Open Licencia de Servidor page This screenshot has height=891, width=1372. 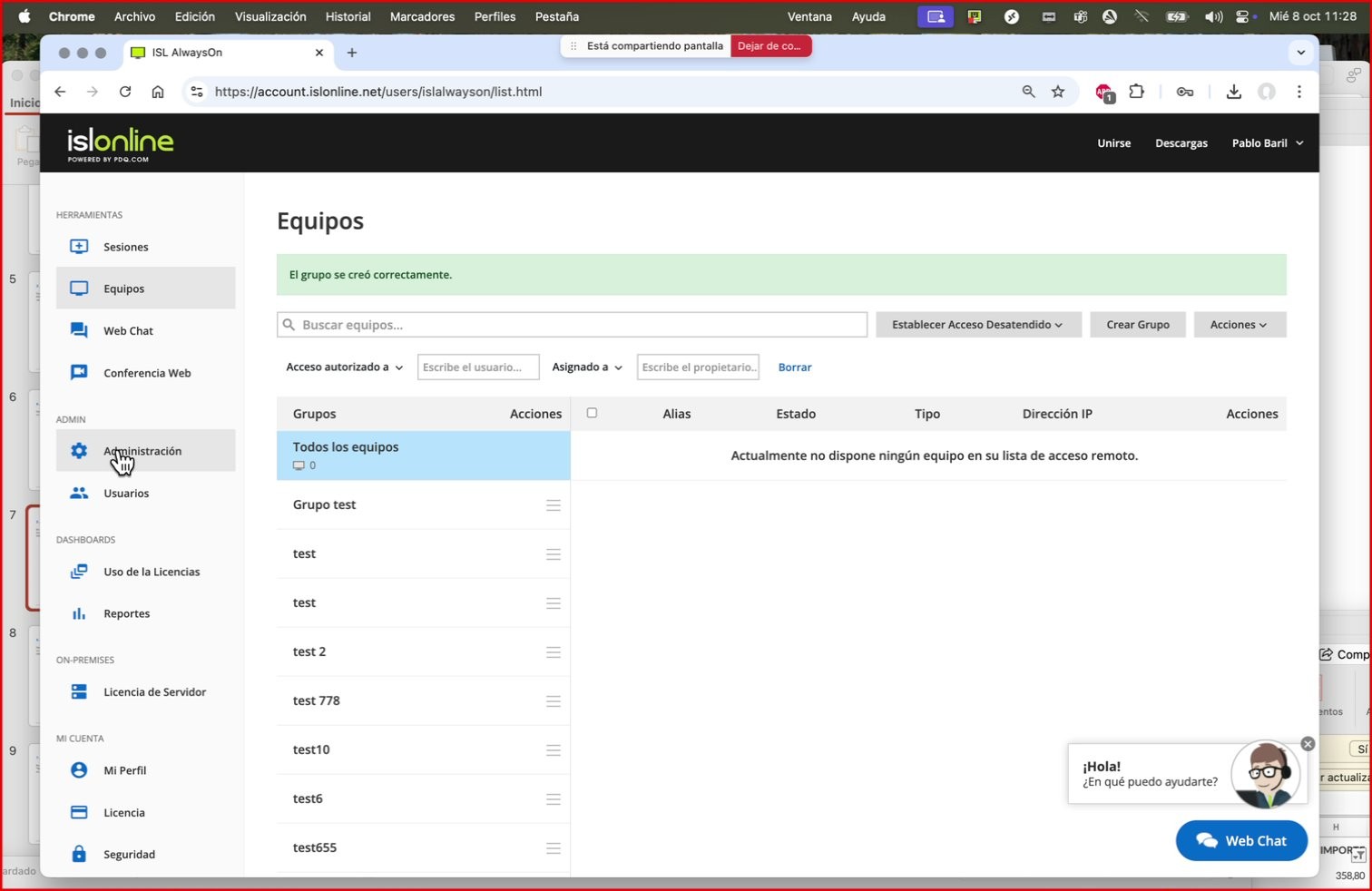coord(154,691)
